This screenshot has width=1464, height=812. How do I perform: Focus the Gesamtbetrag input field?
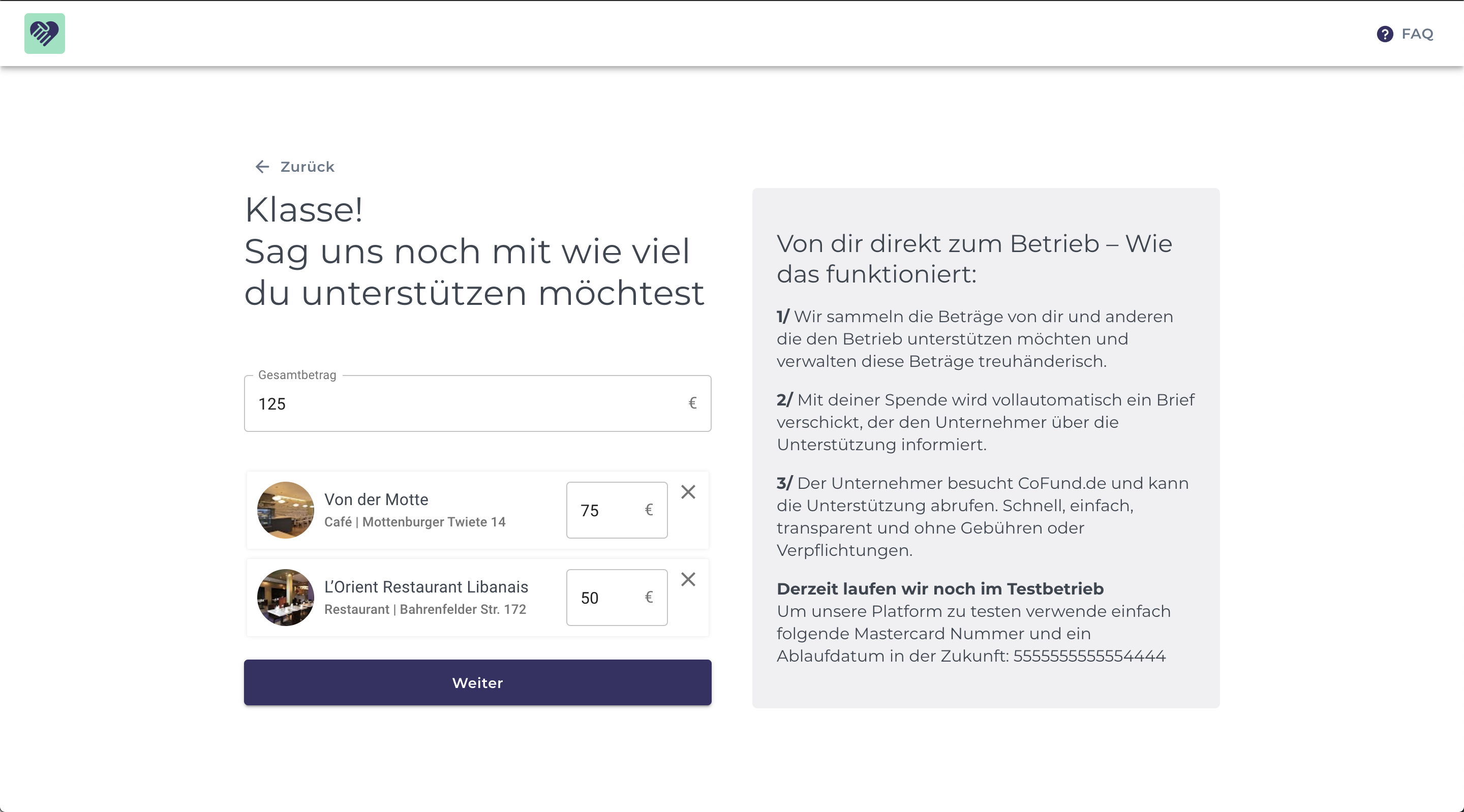466,404
